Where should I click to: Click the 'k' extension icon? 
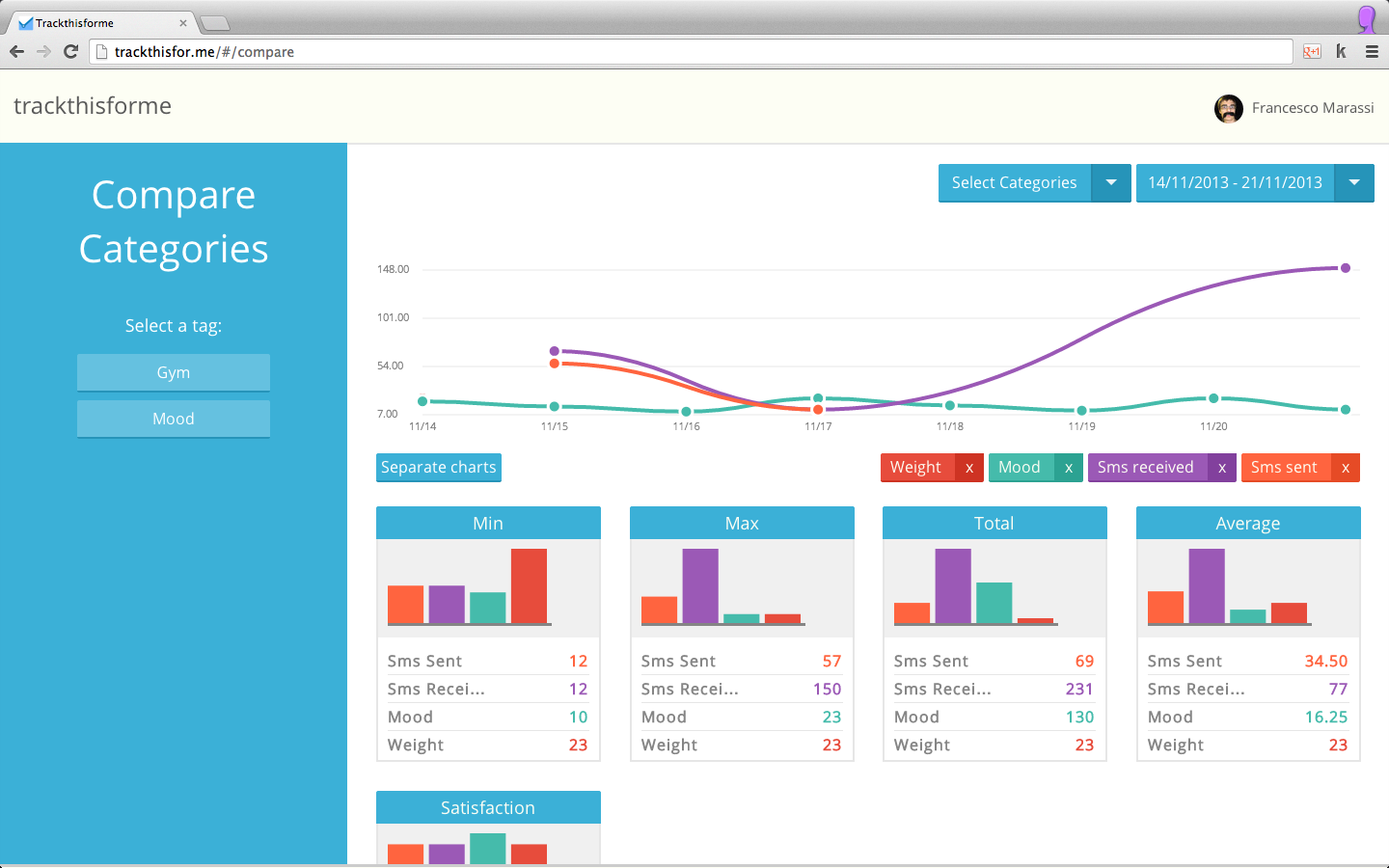coord(1341,52)
